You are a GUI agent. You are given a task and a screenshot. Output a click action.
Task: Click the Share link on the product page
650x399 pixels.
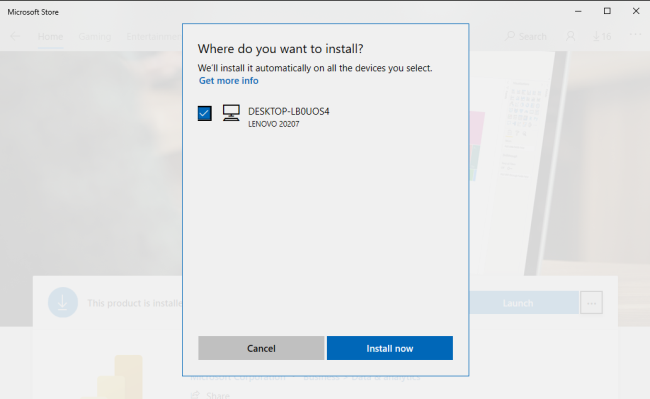(210, 395)
